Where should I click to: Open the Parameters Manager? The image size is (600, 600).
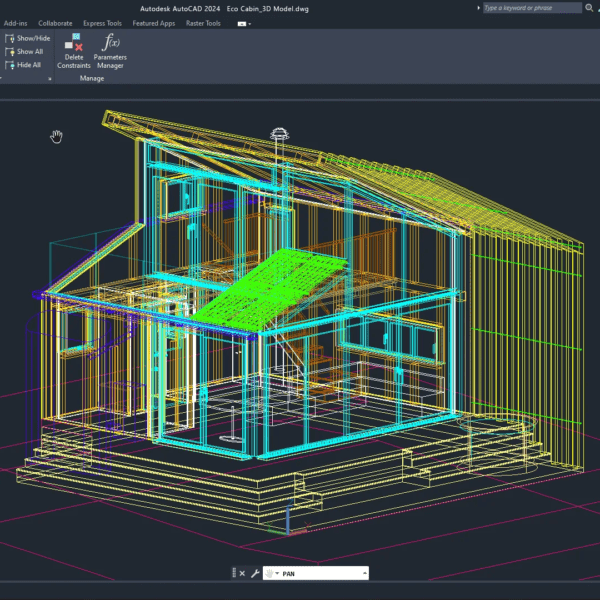click(111, 44)
